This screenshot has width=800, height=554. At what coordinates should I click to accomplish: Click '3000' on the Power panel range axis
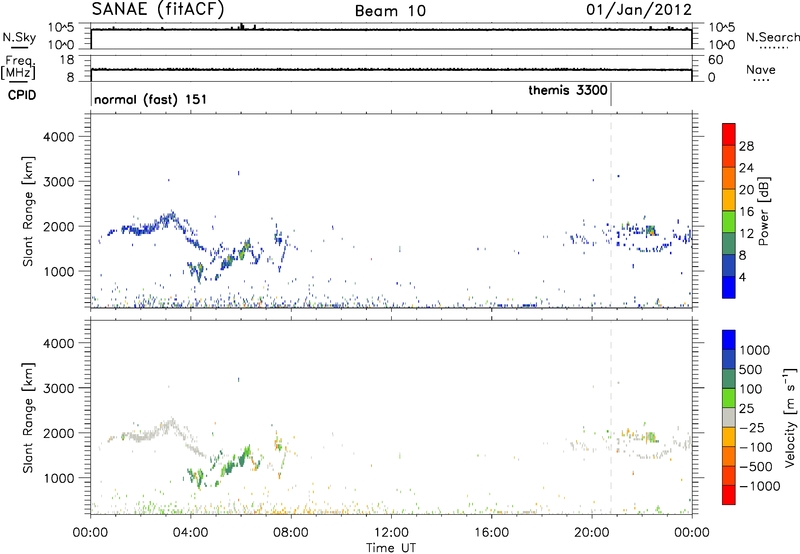(x=59, y=182)
